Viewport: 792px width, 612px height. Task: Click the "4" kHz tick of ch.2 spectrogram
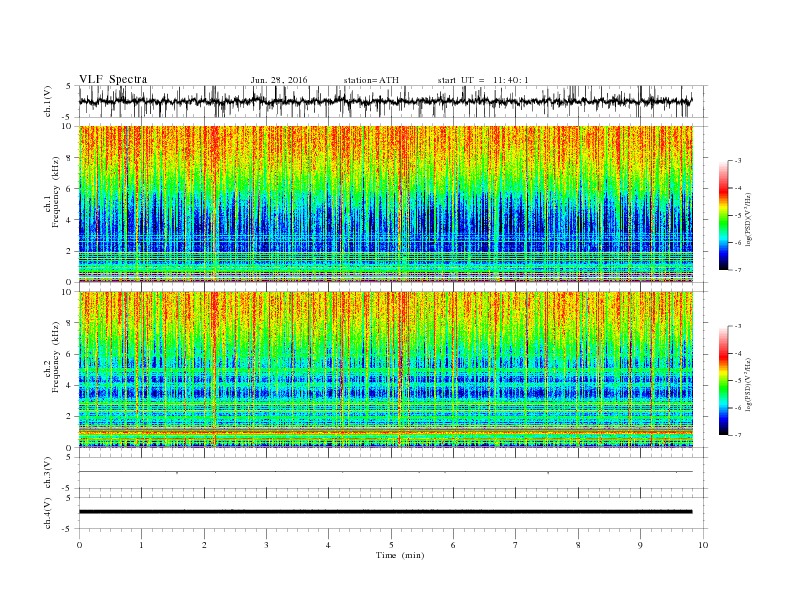[70, 385]
